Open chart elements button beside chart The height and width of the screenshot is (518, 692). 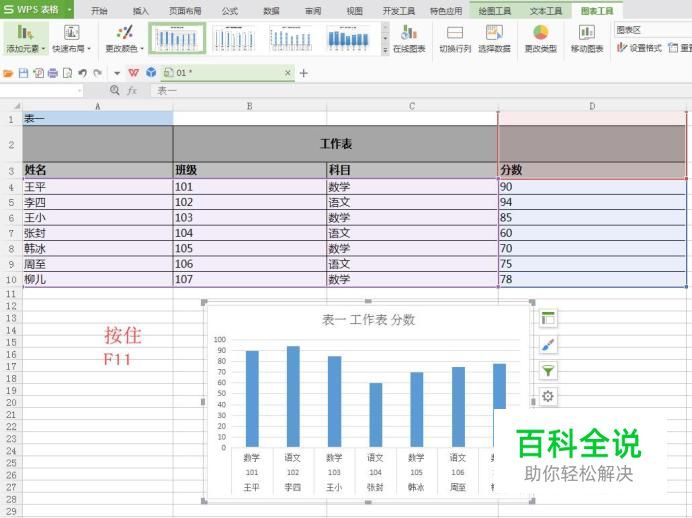[x=548, y=318]
